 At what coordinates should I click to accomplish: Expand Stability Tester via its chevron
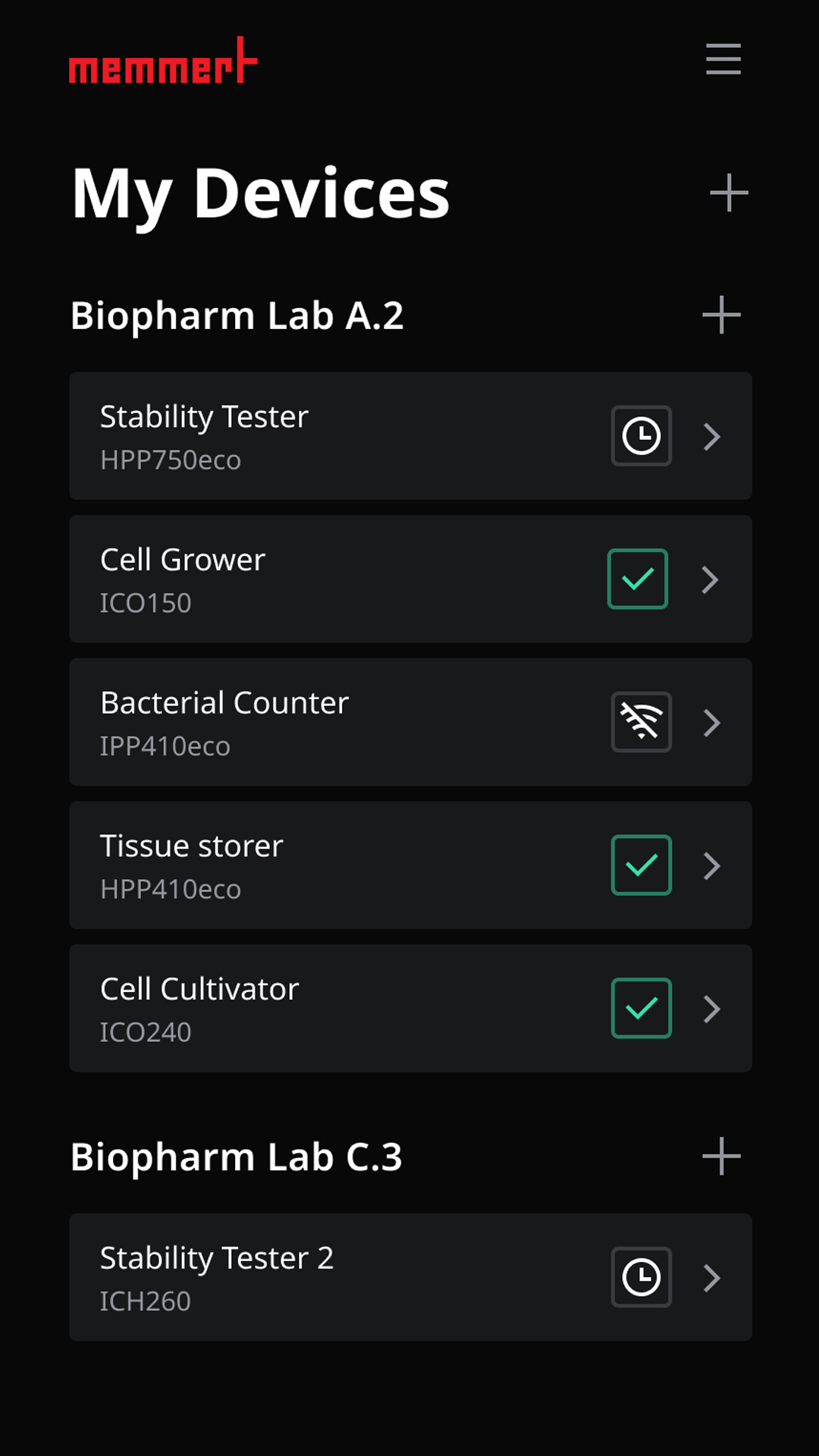coord(711,436)
